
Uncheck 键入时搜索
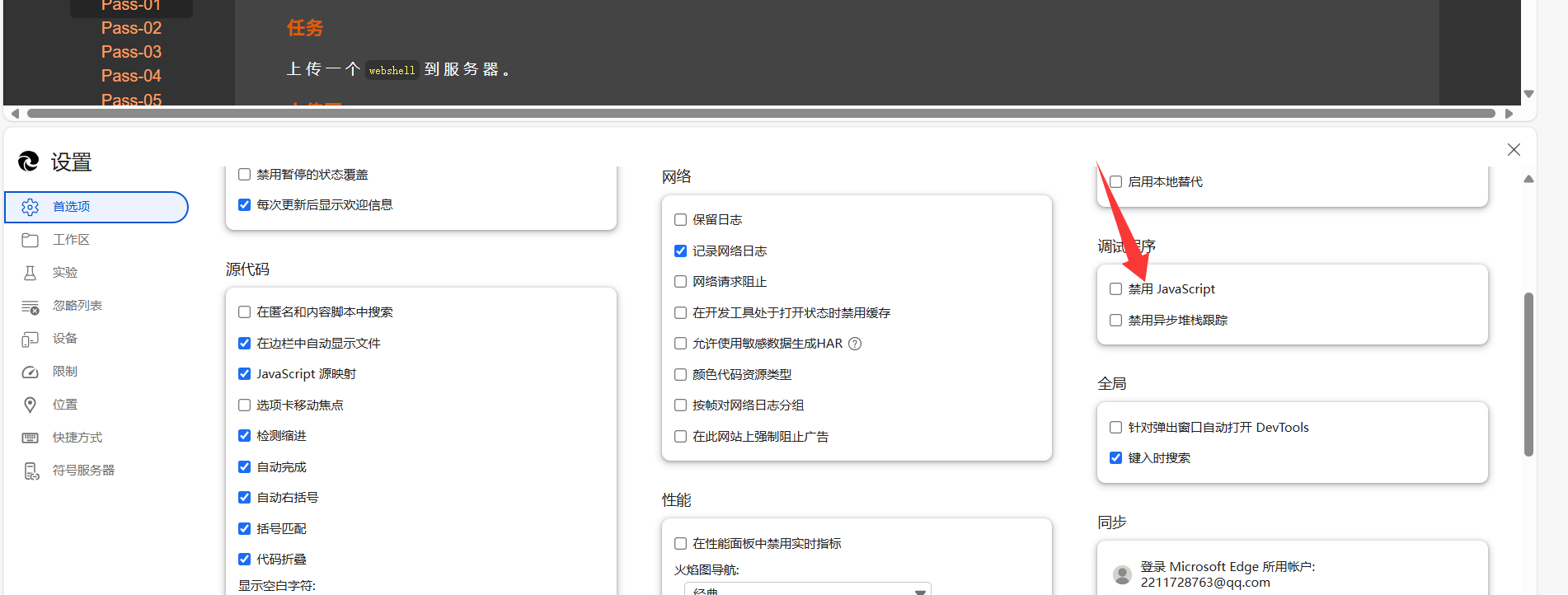[x=1115, y=458]
